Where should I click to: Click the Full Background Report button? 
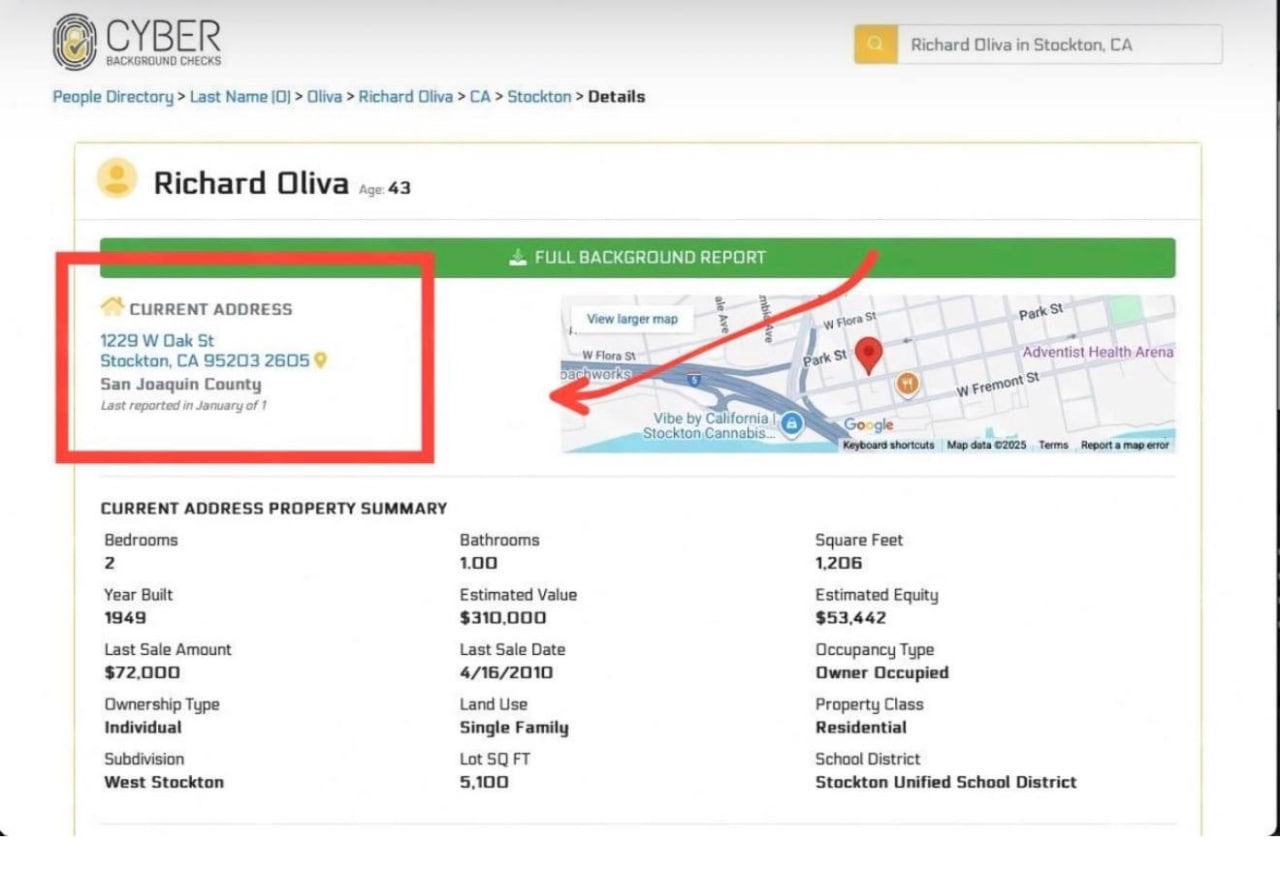click(x=637, y=257)
